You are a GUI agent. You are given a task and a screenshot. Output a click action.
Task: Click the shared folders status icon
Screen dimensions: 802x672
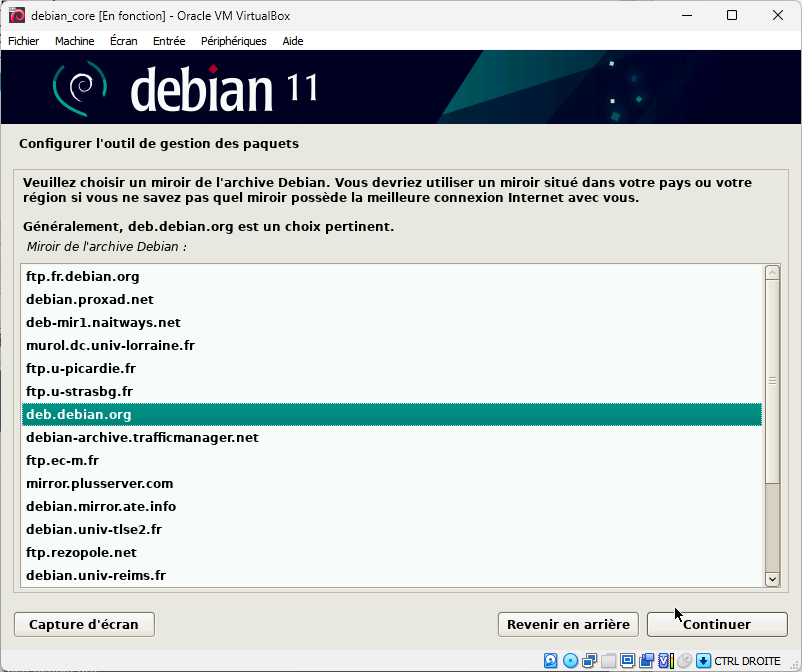(608, 661)
